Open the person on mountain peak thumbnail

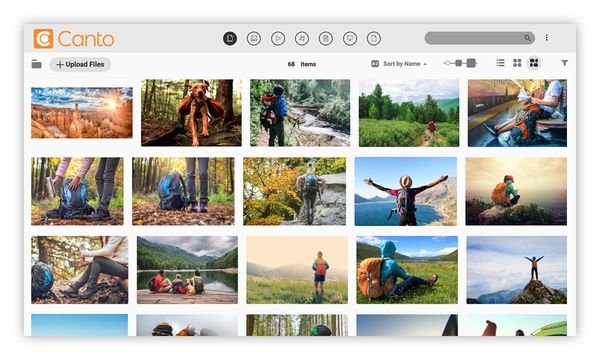tap(517, 270)
